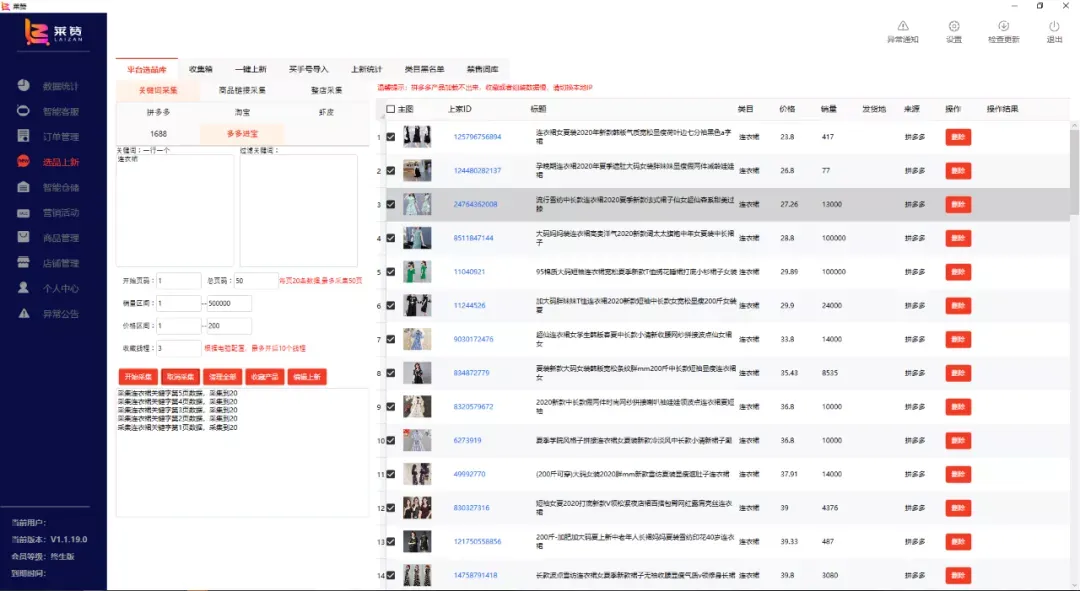
Task: Select the 淘宝 platform option
Action: point(242,112)
